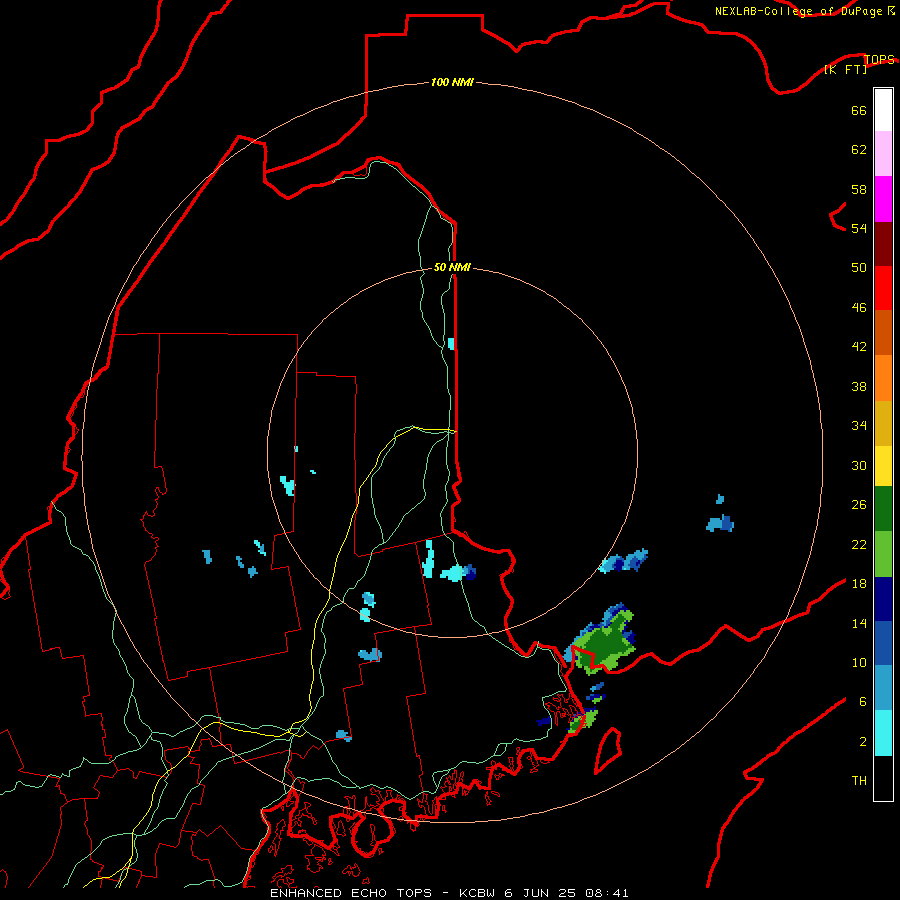Pick the light orange legend swatch
Image resolution: width=900 pixels, height=900 pixels.
pyautogui.click(x=883, y=378)
